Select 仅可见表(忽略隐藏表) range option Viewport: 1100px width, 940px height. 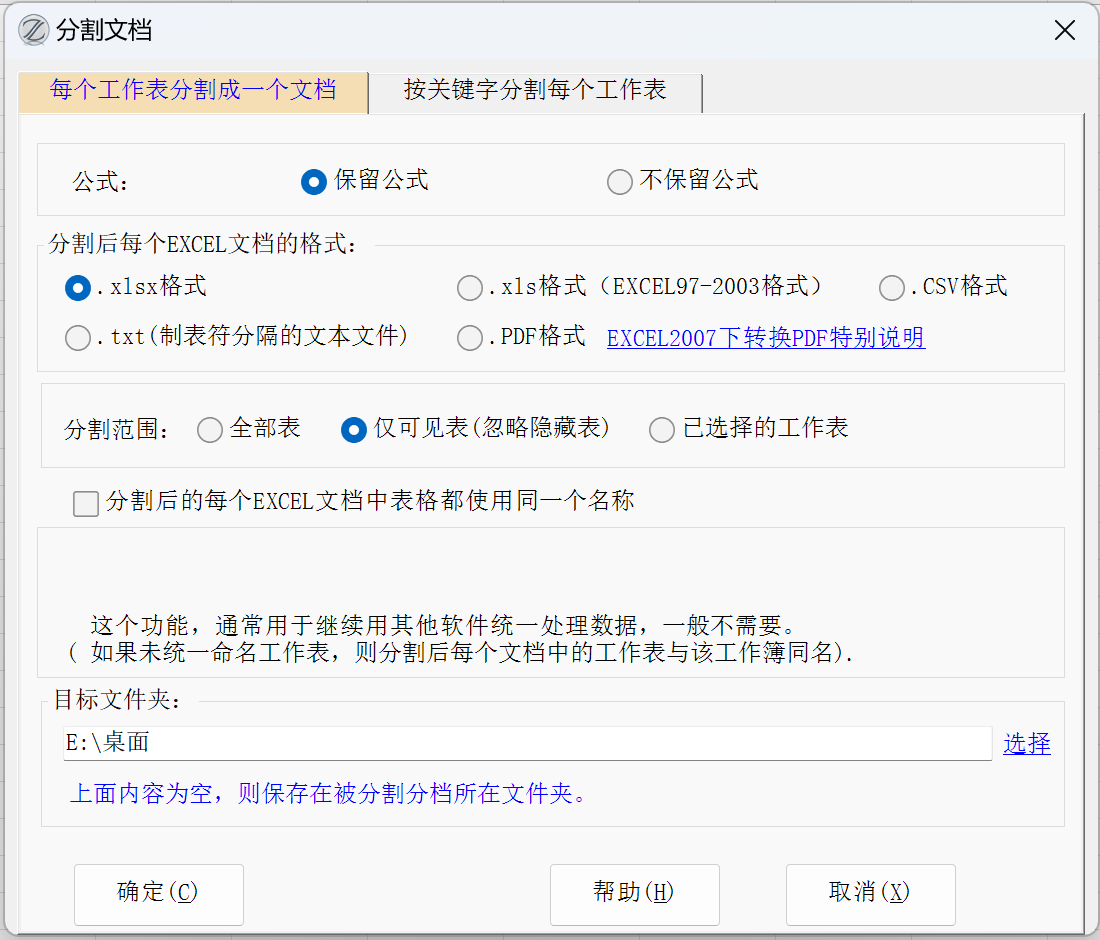tap(354, 430)
